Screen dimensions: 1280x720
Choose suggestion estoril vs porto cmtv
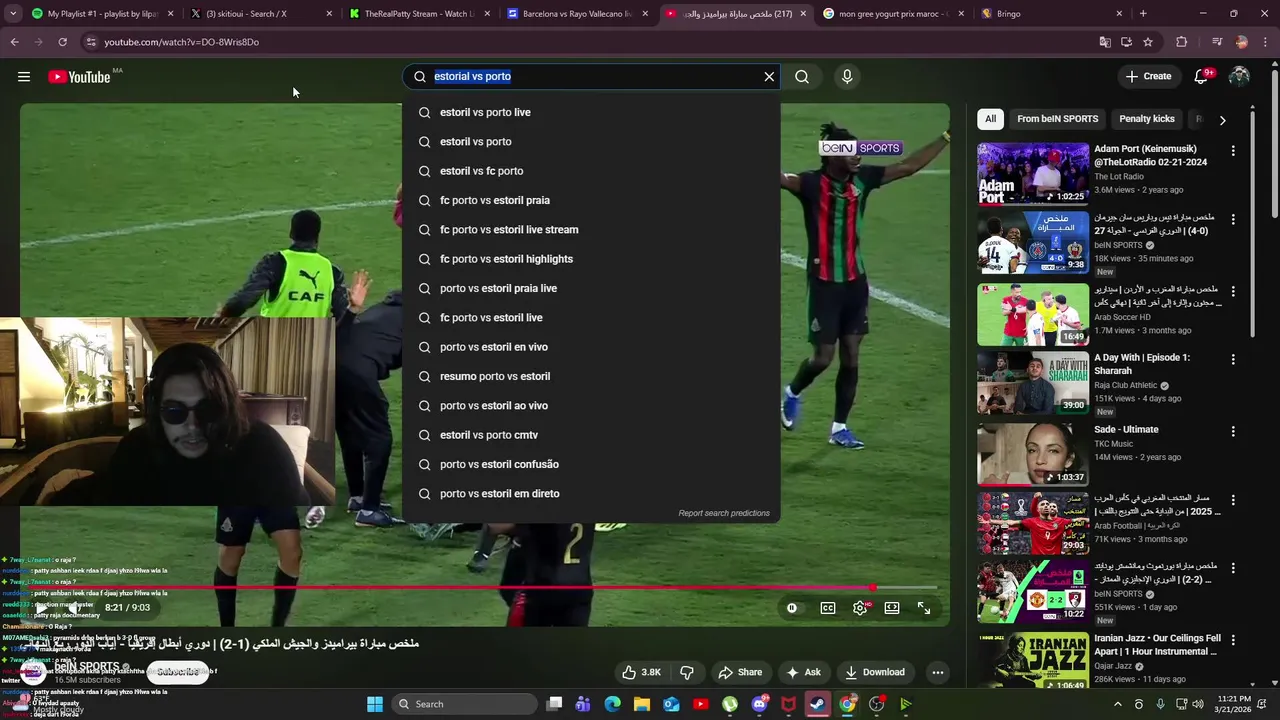point(591,435)
